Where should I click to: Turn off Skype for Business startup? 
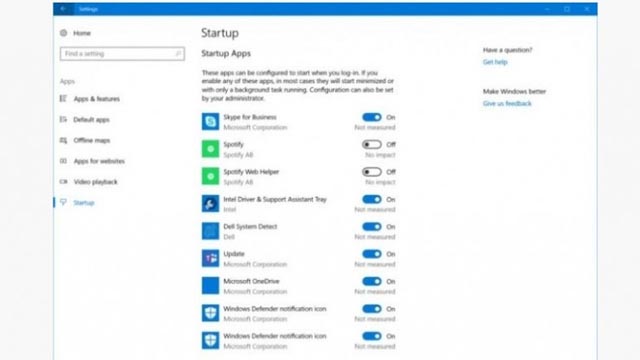pyautogui.click(x=371, y=117)
